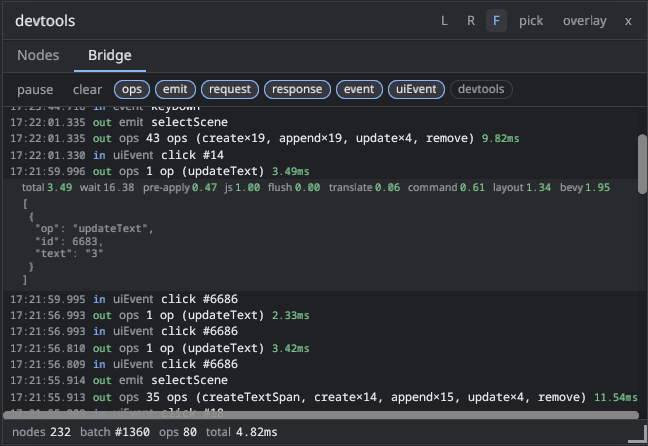
Task: Select the 17:21:56.809 click #6686 row
Action: [x=320, y=364]
